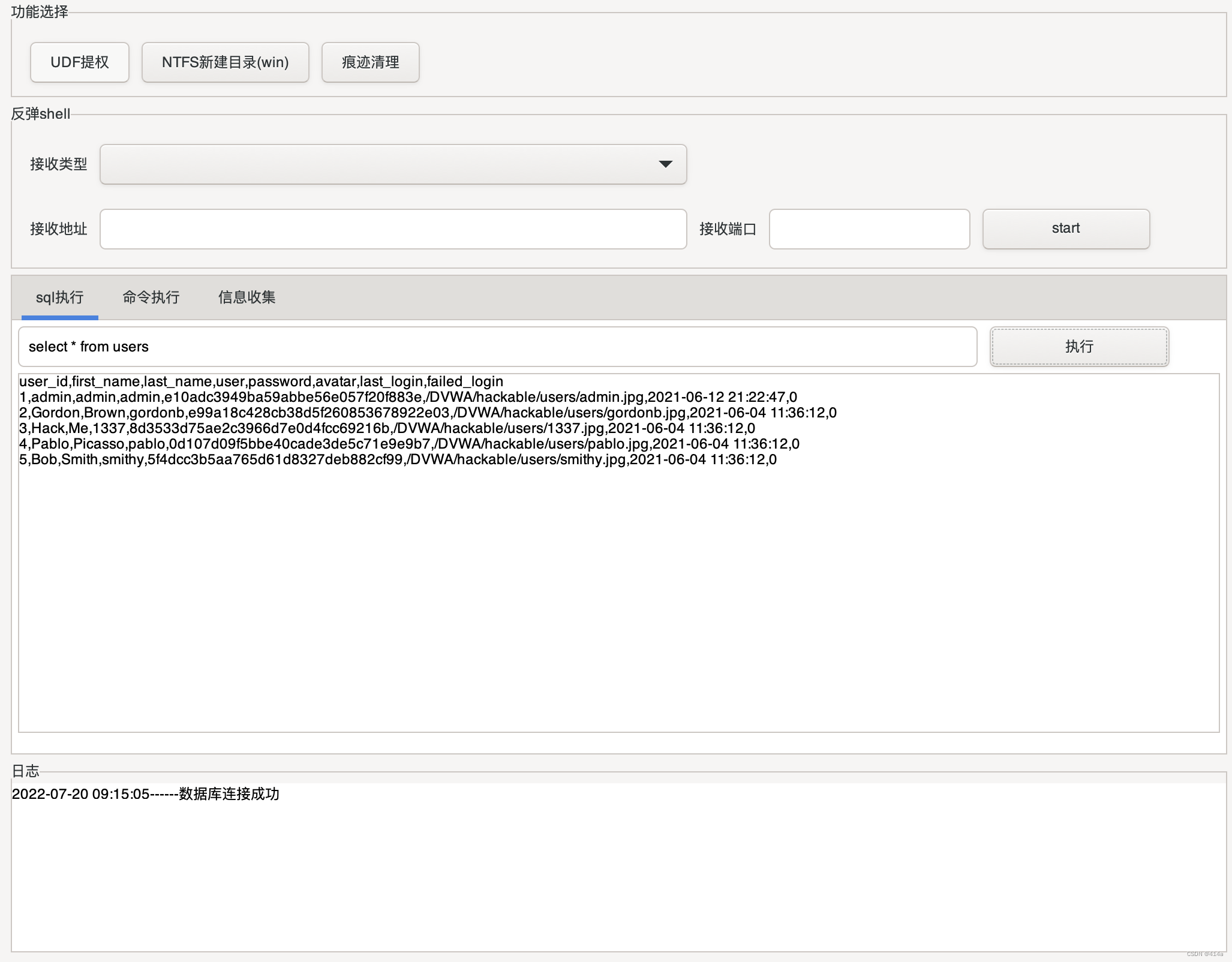The height and width of the screenshot is (962, 1232).
Task: Click the column header line in results
Action: tap(261, 381)
